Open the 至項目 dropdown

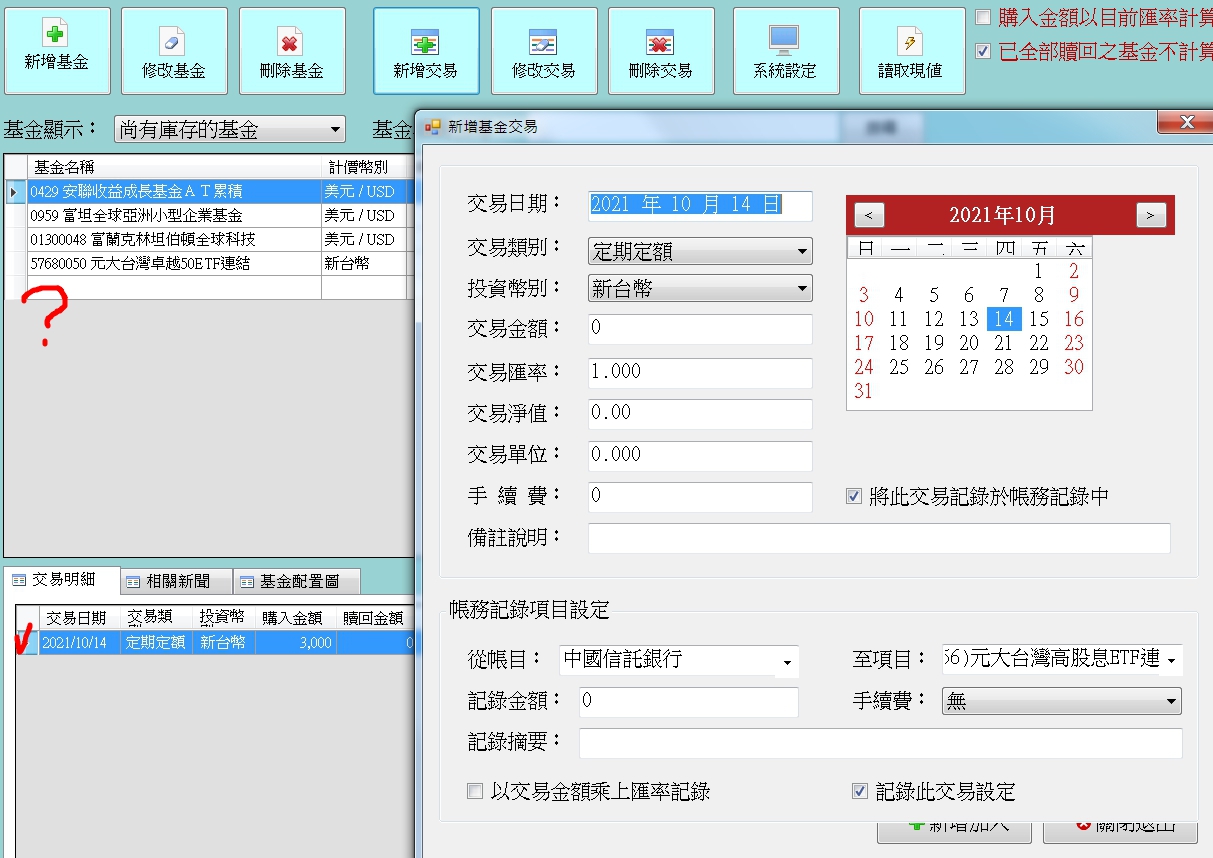click(x=1062, y=660)
